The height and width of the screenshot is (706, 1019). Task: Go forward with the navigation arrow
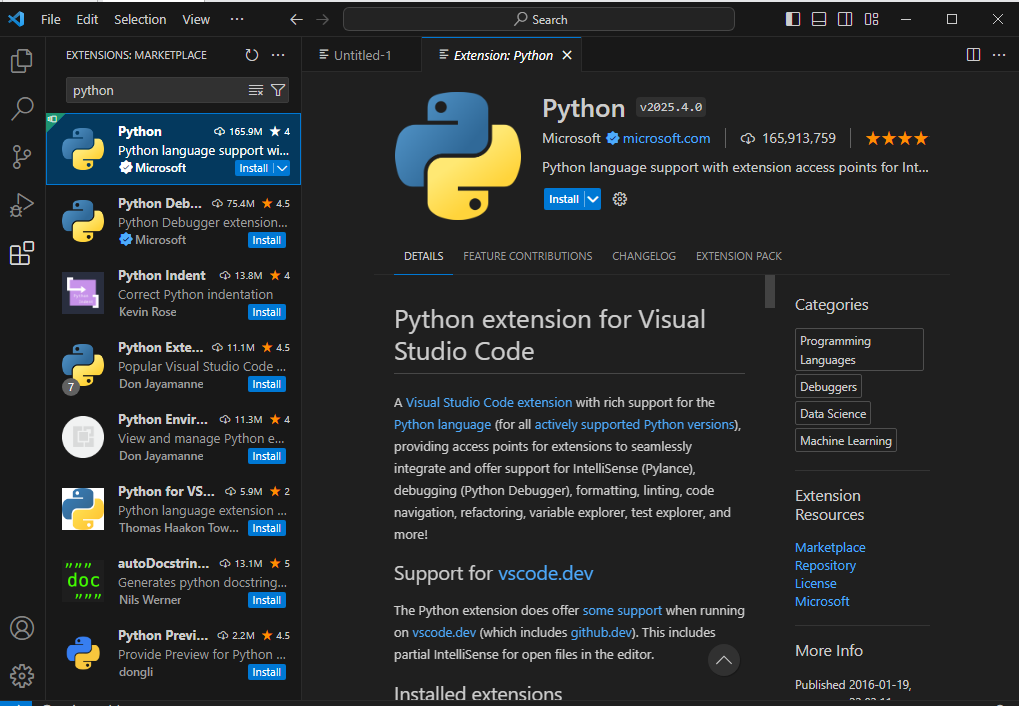click(322, 20)
